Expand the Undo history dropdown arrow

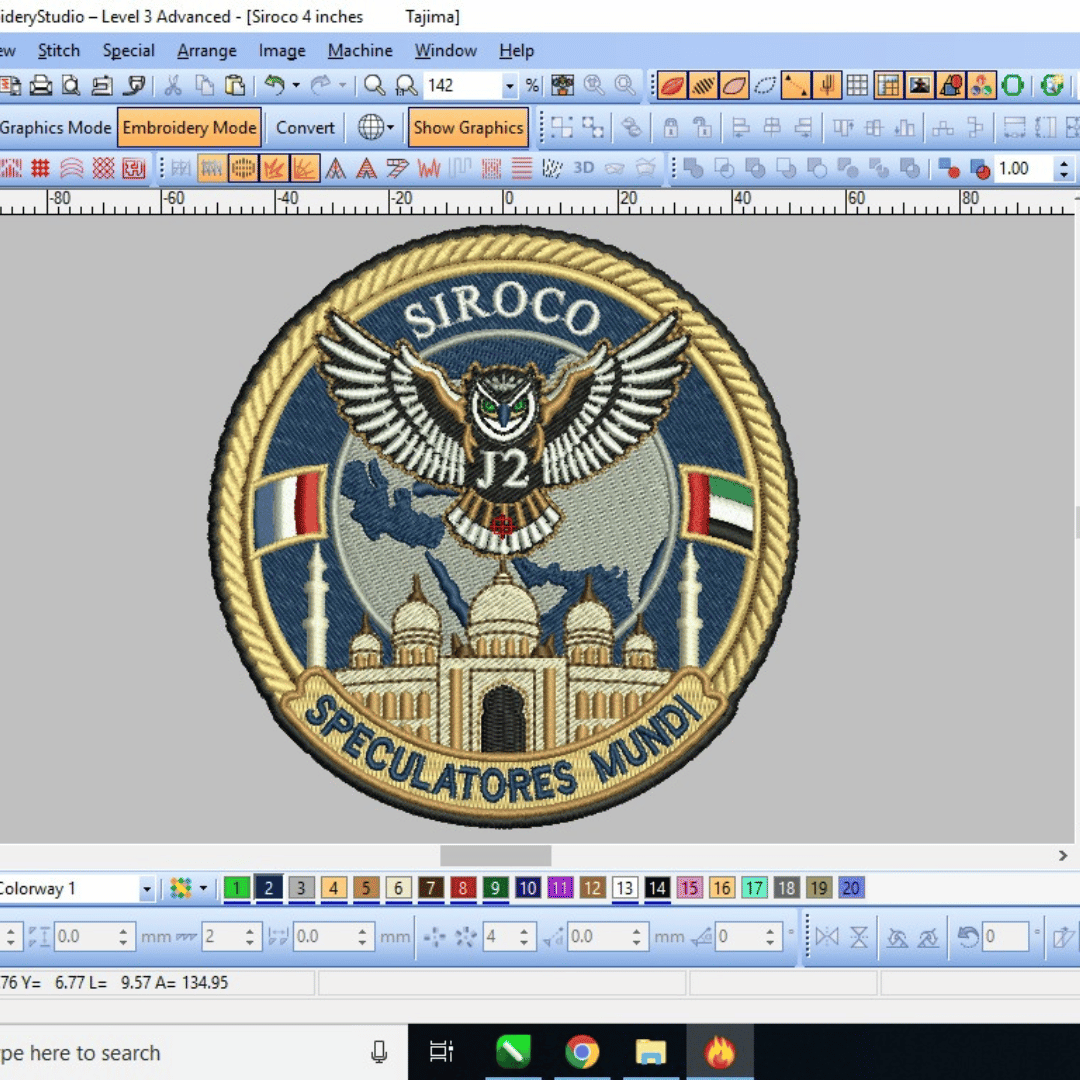tap(296, 85)
